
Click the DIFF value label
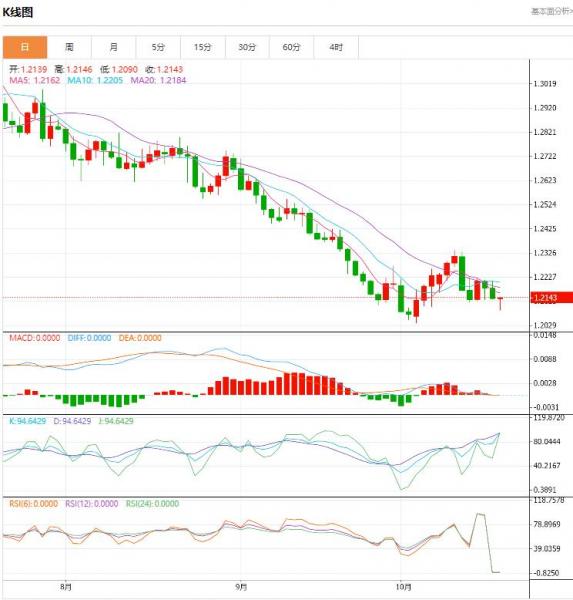[x=89, y=338]
